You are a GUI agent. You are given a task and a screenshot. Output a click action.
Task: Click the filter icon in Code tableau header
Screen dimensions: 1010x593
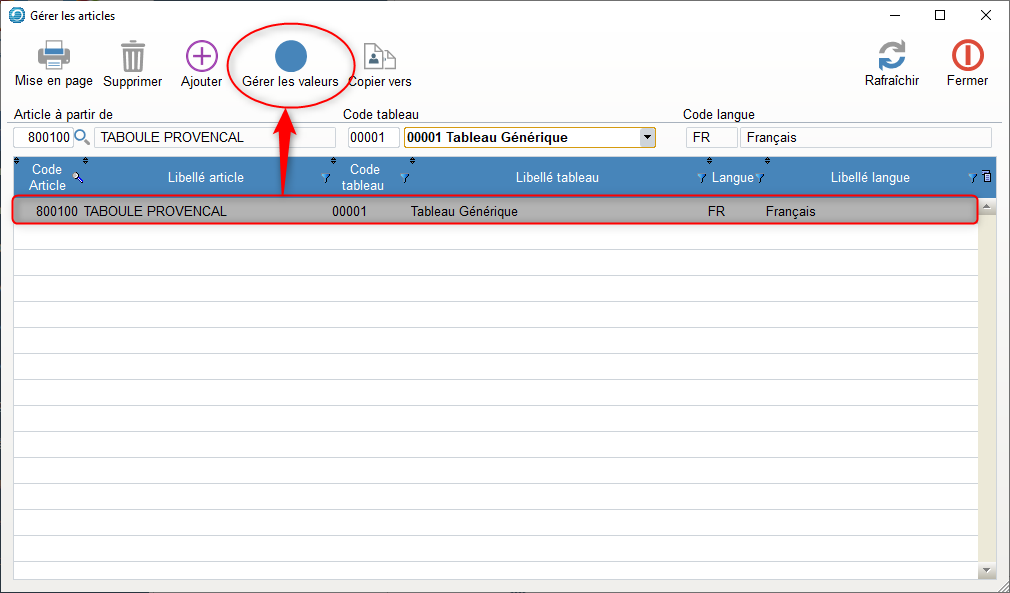(x=404, y=178)
